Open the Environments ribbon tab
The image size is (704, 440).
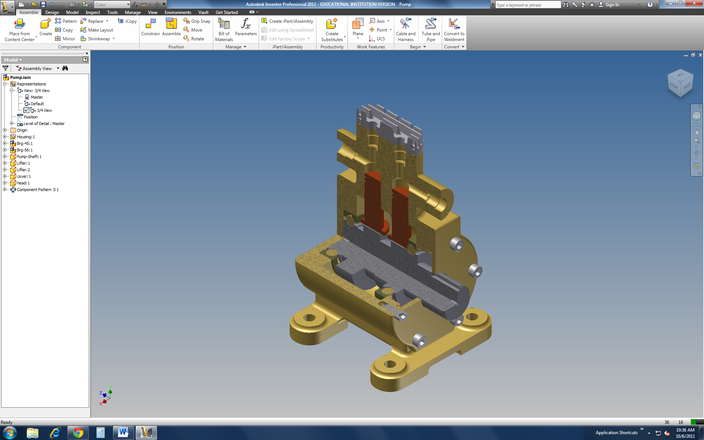click(x=178, y=12)
